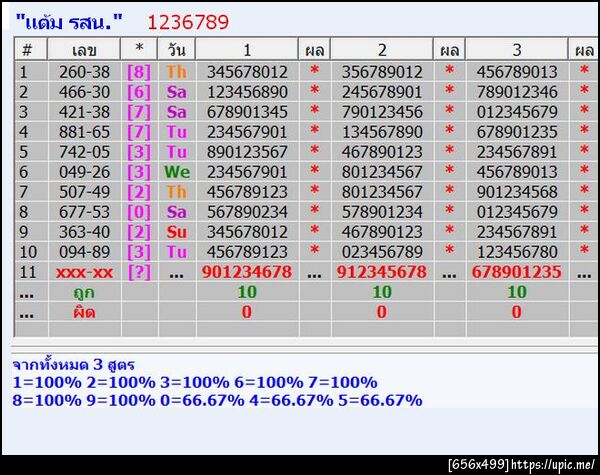Click value 134567890 in column 2
Viewport: 600px width, 475px height.
coord(382,132)
